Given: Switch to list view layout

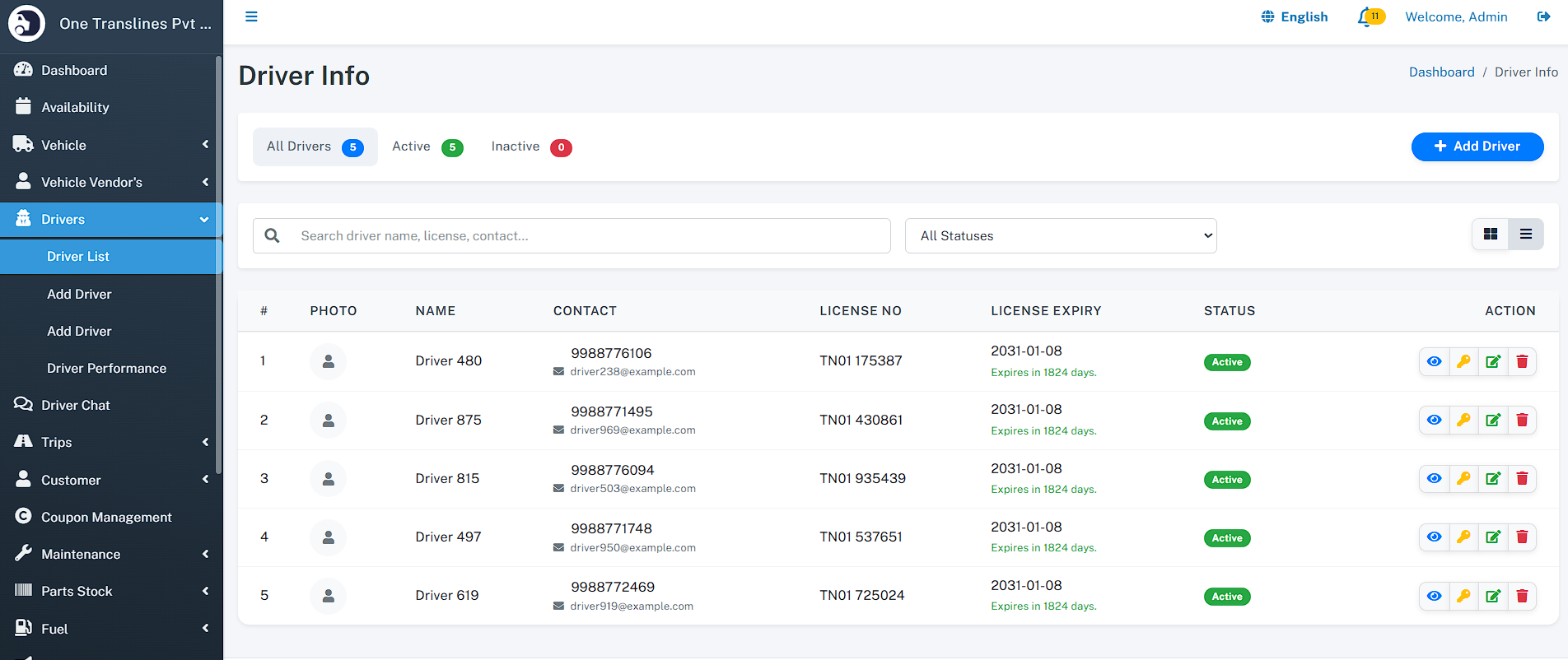Looking at the screenshot, I should pos(1525,235).
